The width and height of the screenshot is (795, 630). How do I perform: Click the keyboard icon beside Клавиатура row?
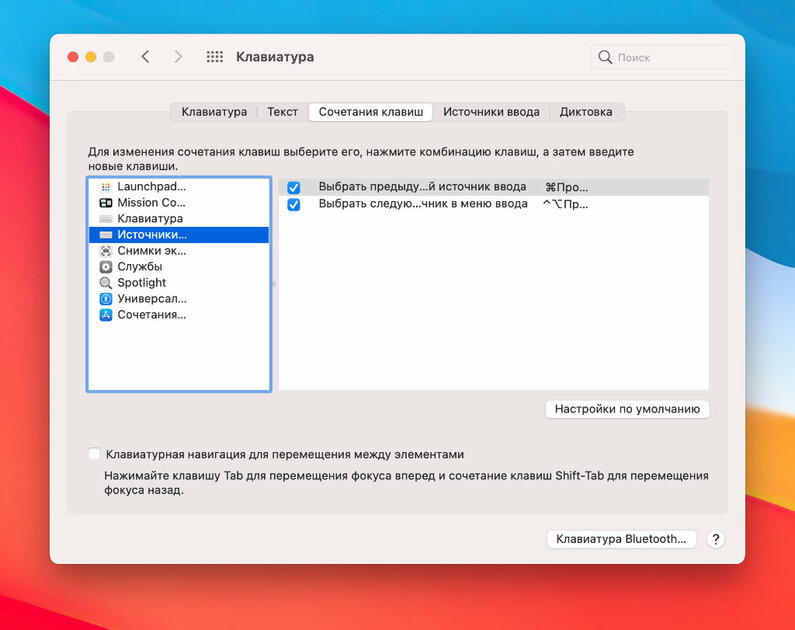click(105, 219)
